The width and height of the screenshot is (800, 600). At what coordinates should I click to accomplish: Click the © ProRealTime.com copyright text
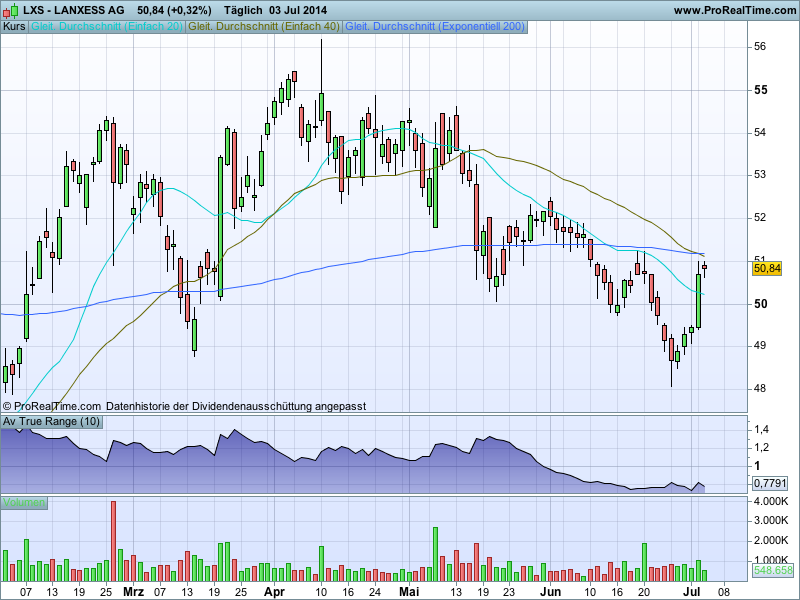[52, 407]
